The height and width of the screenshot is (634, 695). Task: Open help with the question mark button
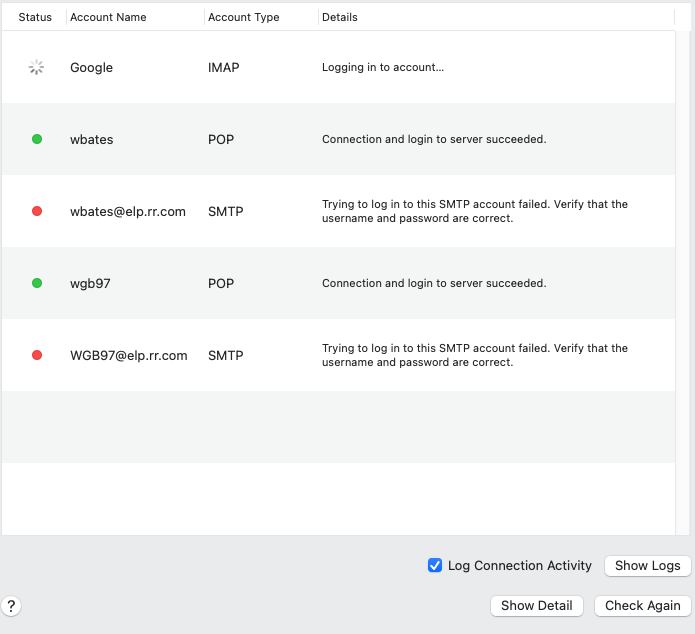click(x=11, y=605)
